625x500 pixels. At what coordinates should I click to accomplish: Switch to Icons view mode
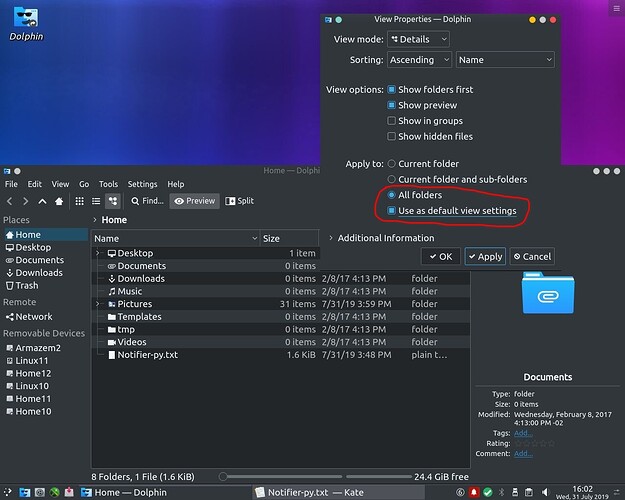(81, 201)
